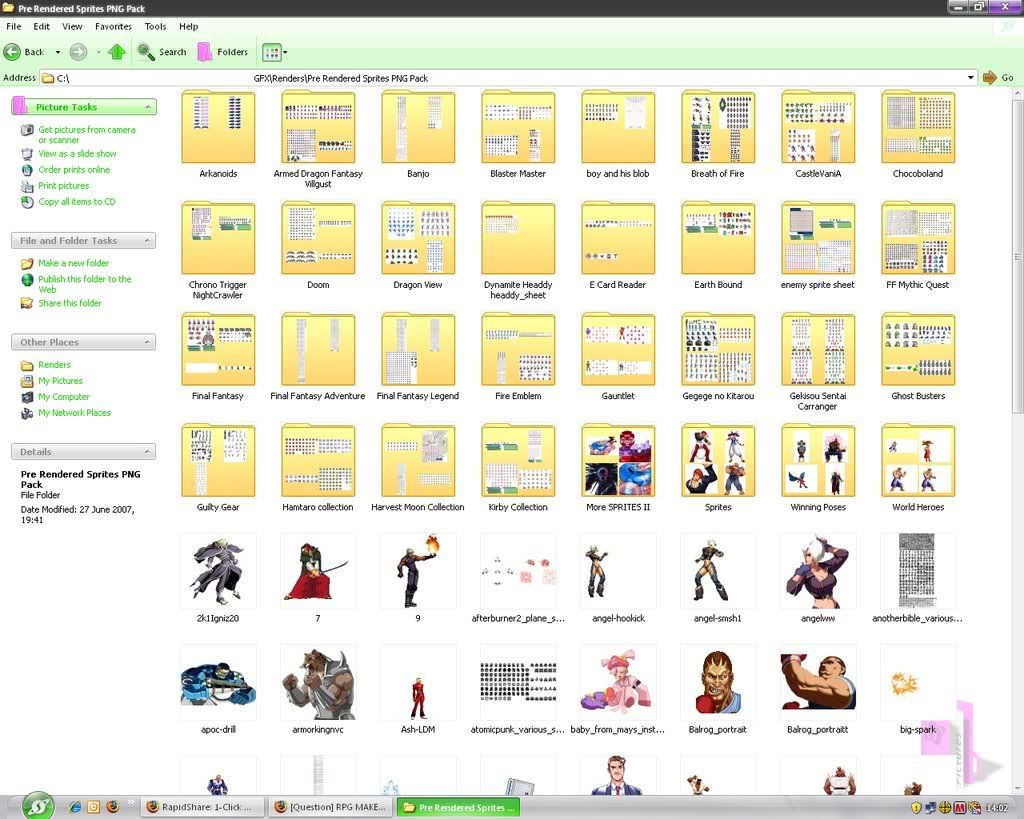Screen dimensions: 1024x819
Task: Click the Start button on the taskbar
Action: coord(38,806)
